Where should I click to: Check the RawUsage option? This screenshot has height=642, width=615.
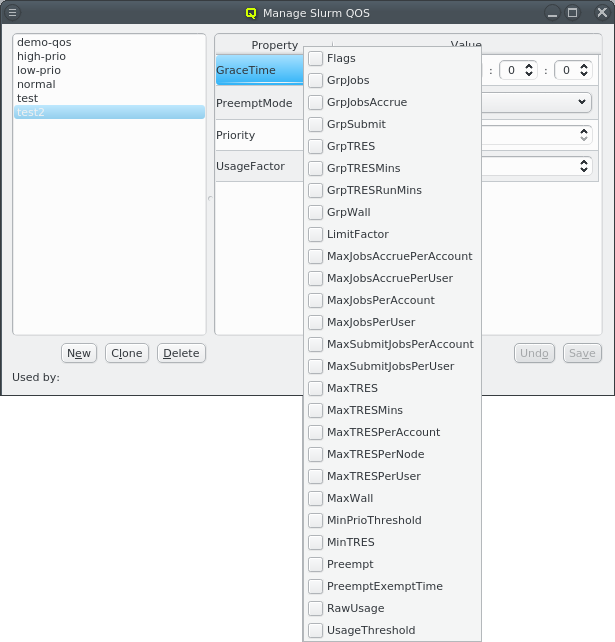315,608
